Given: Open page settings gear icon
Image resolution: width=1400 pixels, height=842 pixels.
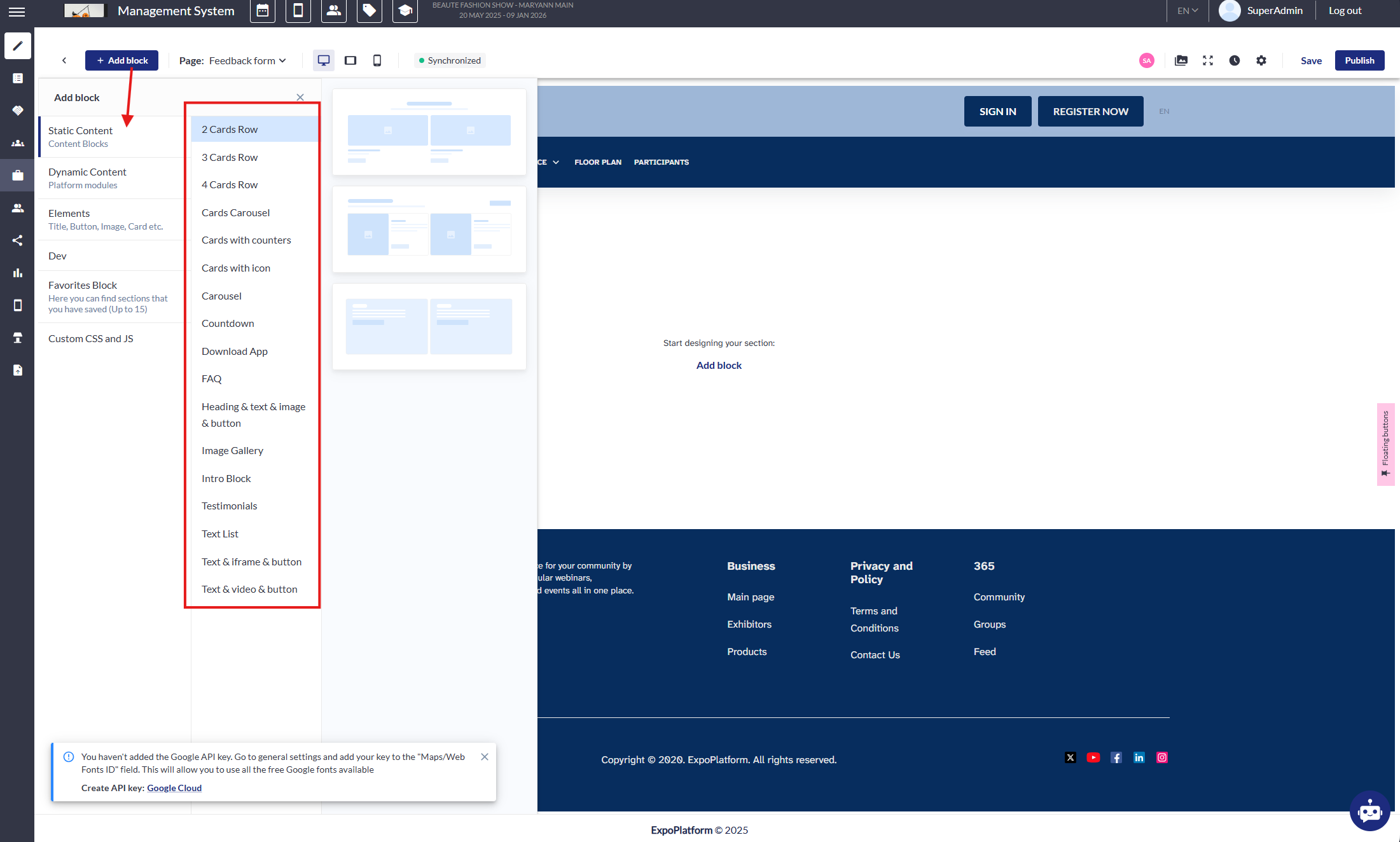Looking at the screenshot, I should click(1261, 60).
